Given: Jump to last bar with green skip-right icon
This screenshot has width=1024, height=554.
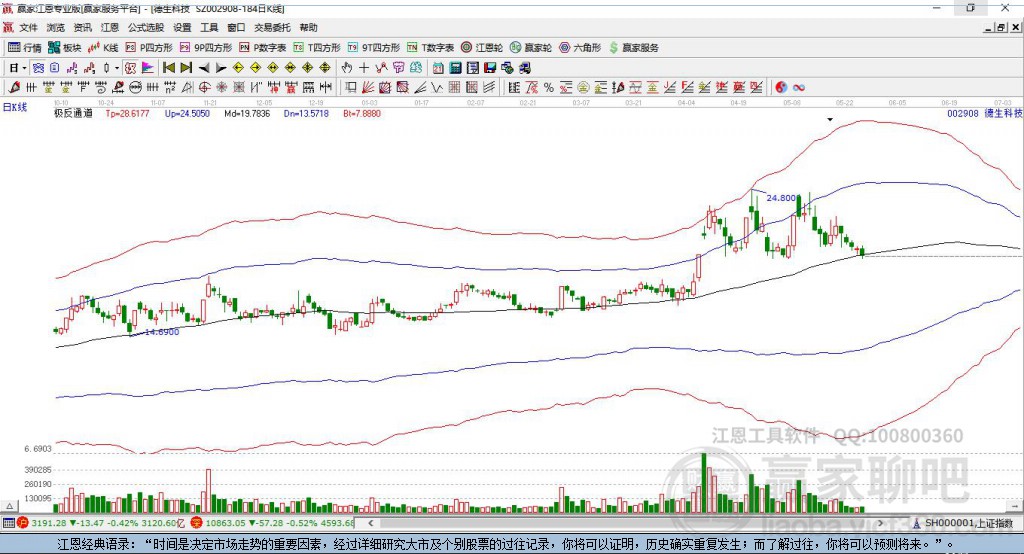Looking at the screenshot, I should click(x=186, y=68).
